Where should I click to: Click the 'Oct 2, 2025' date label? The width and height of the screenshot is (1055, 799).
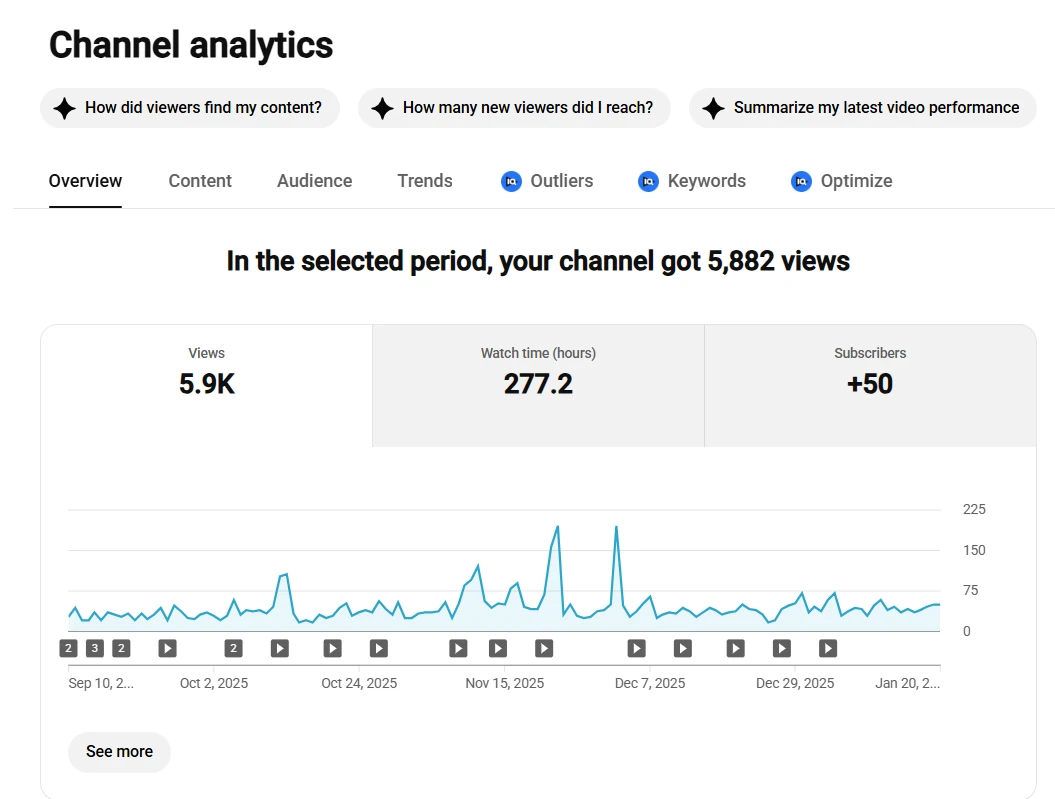(x=214, y=683)
